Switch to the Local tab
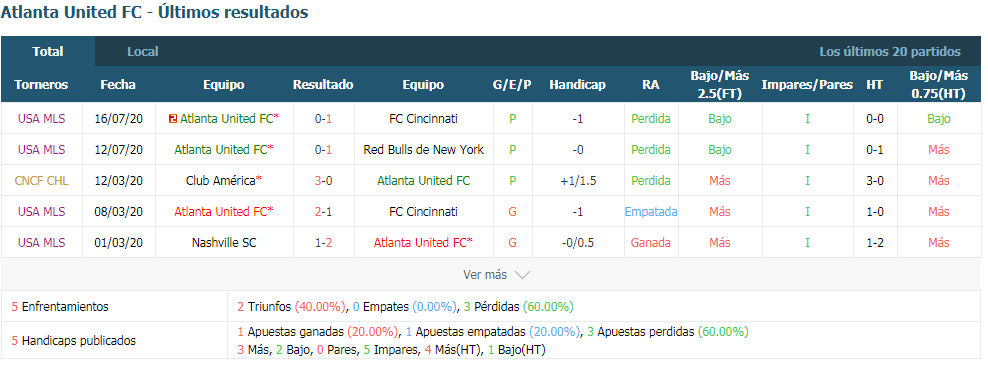This screenshot has height=366, width=988. click(x=142, y=52)
